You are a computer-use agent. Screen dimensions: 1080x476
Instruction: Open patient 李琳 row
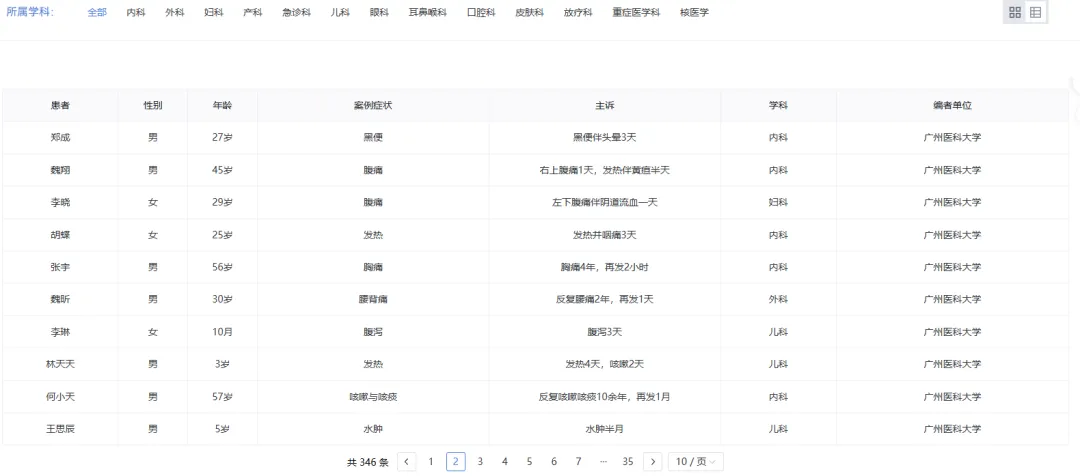click(x=535, y=332)
